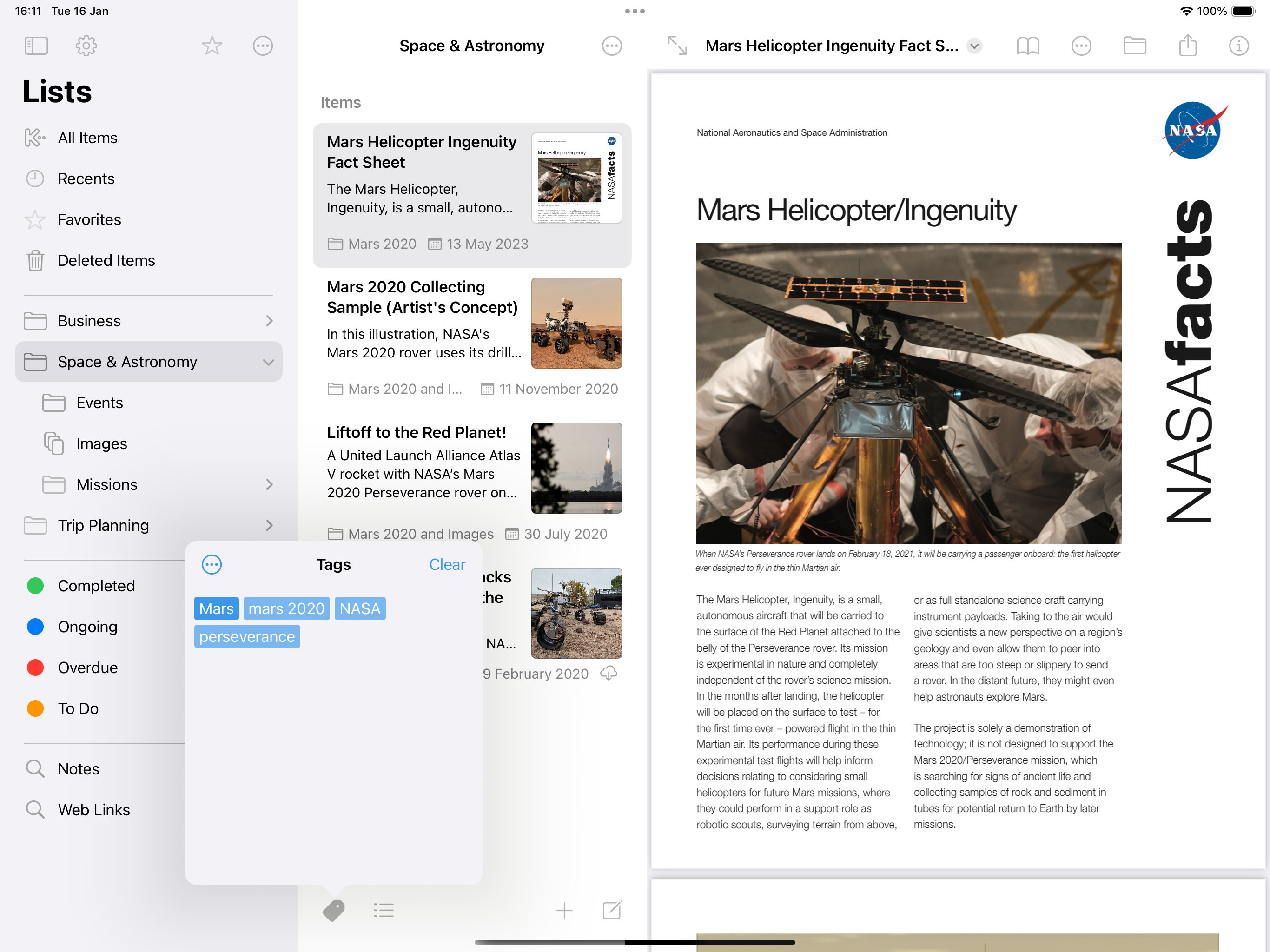The image size is (1270, 952).
Task: Open Mars Helicopter Ingenuity Fact Sheet item
Action: 472,195
